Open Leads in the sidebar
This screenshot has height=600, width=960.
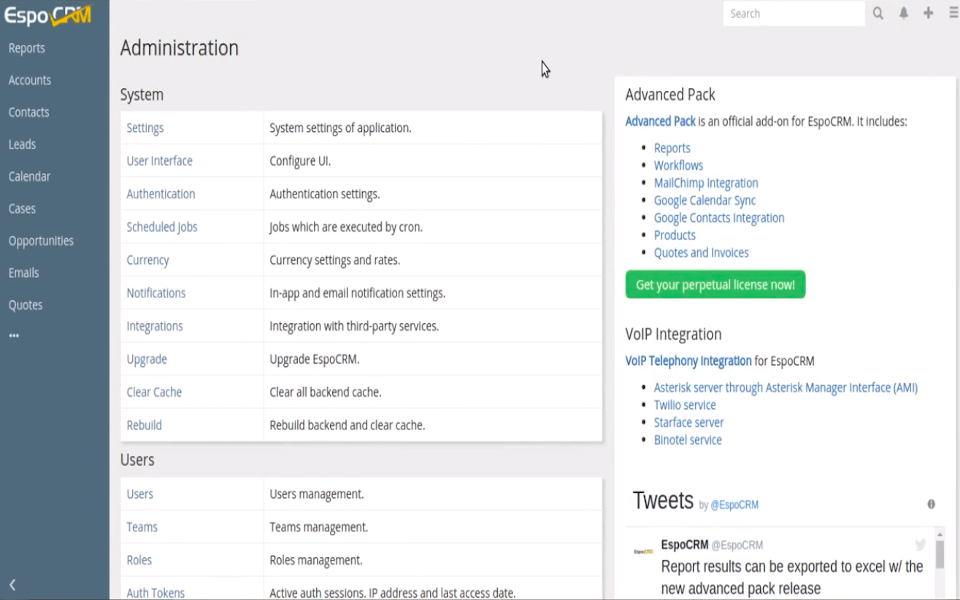pos(22,144)
